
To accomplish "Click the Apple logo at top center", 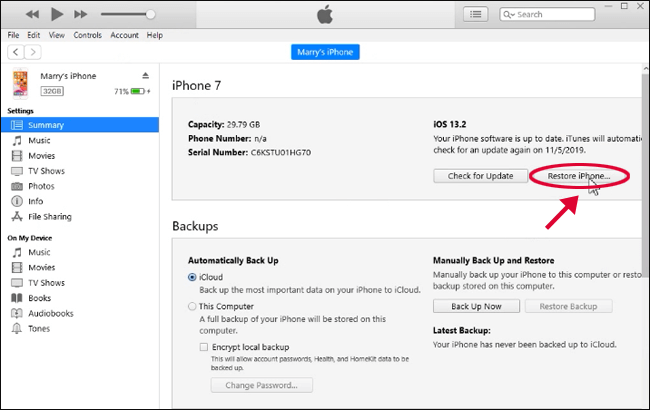I will pyautogui.click(x=325, y=15).
